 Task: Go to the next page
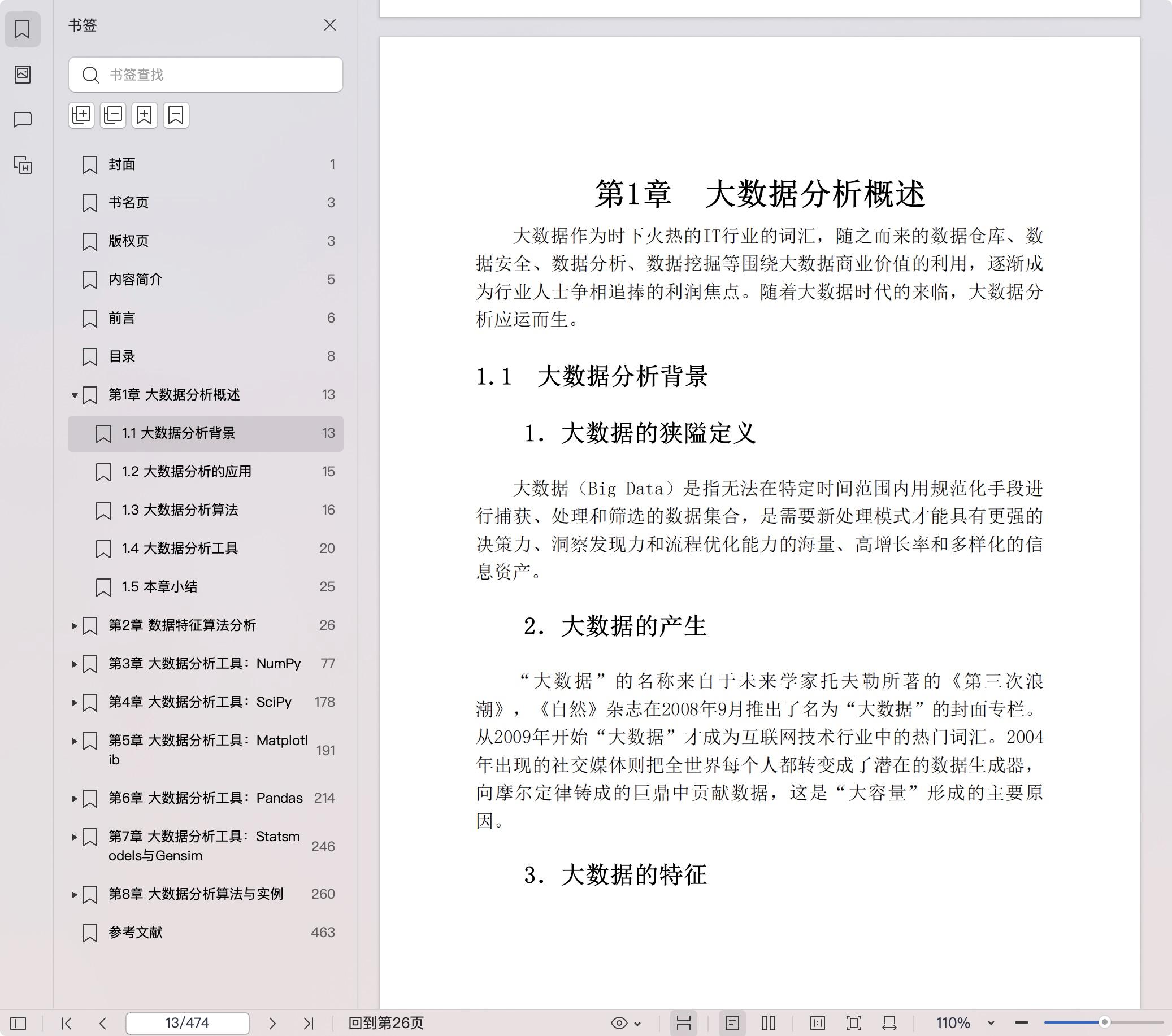point(272,1023)
